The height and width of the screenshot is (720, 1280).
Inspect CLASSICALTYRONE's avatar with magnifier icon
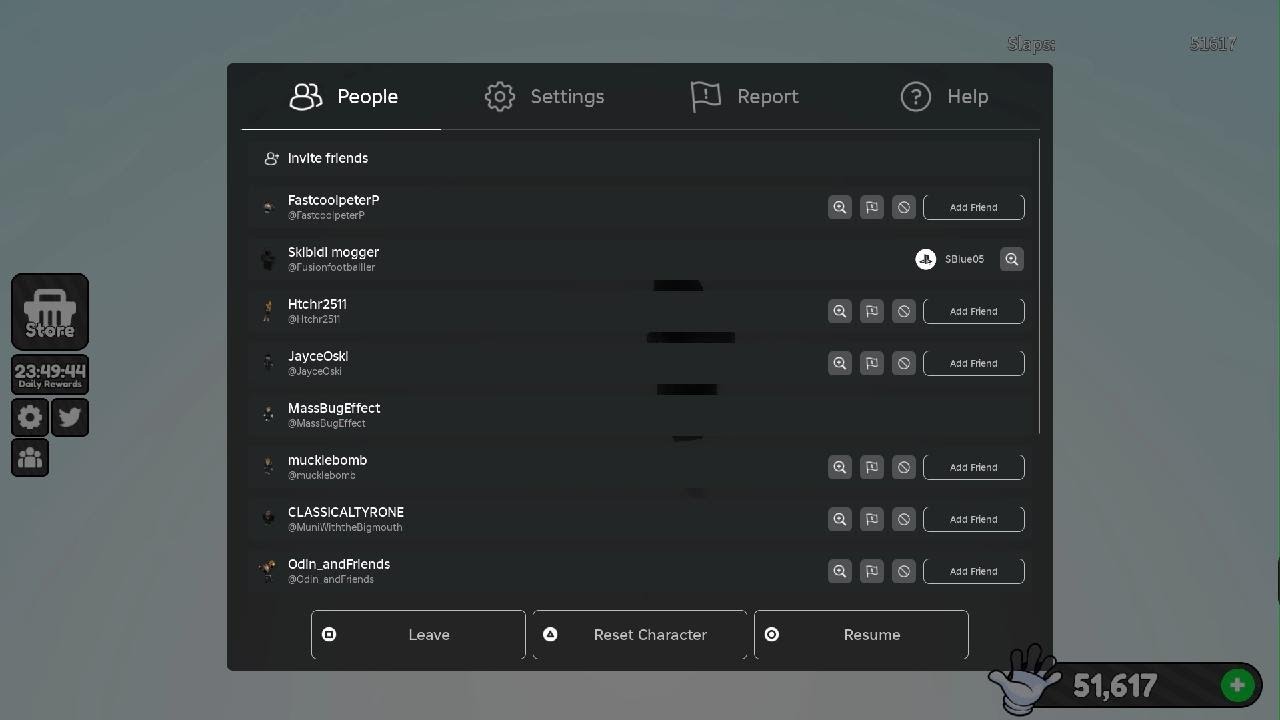pyautogui.click(x=840, y=519)
